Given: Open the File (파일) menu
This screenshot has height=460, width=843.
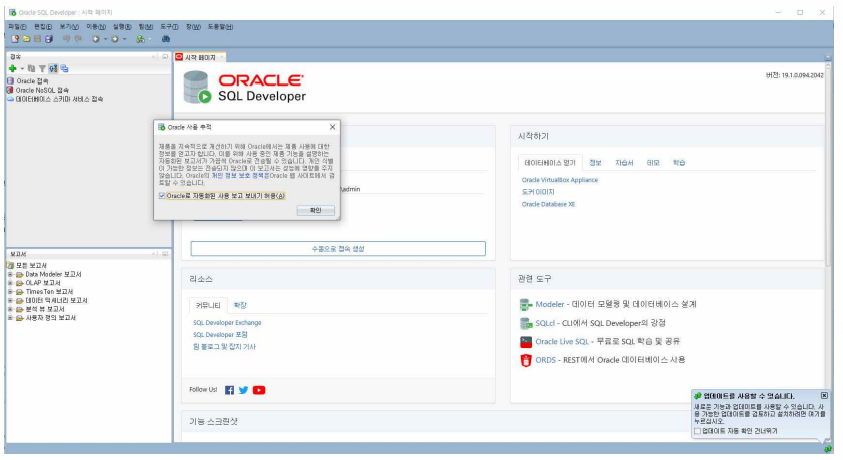Looking at the screenshot, I should tap(17, 27).
